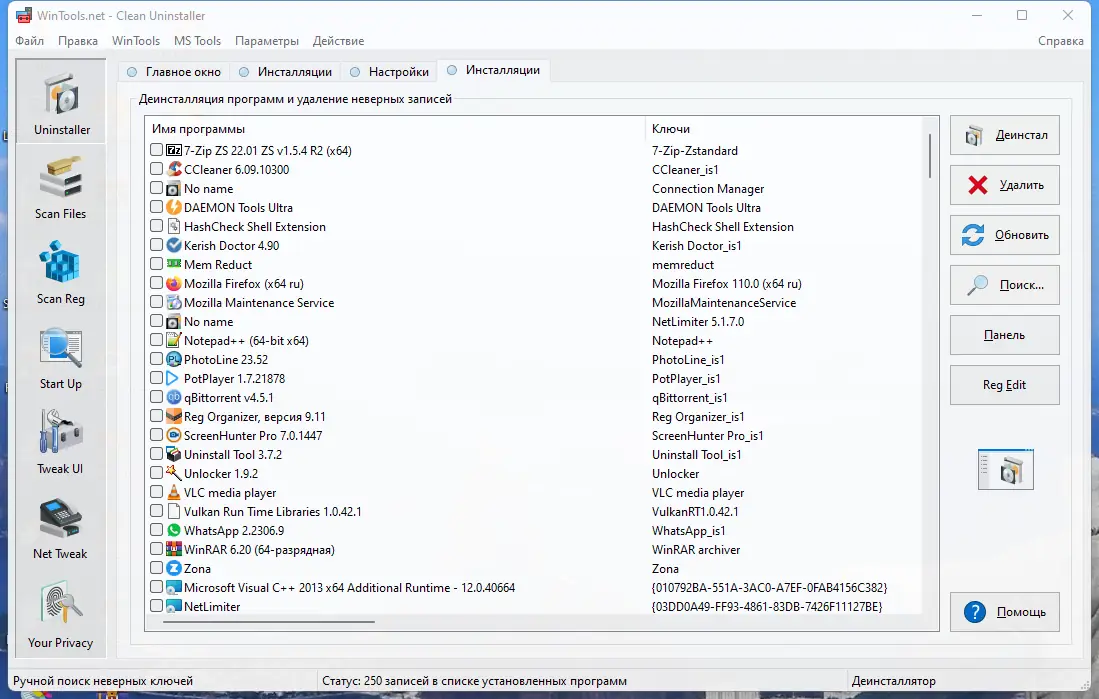The height and width of the screenshot is (699, 1099).
Task: Tick the Mozilla Maintenance Service checkbox
Action: pyautogui.click(x=156, y=302)
